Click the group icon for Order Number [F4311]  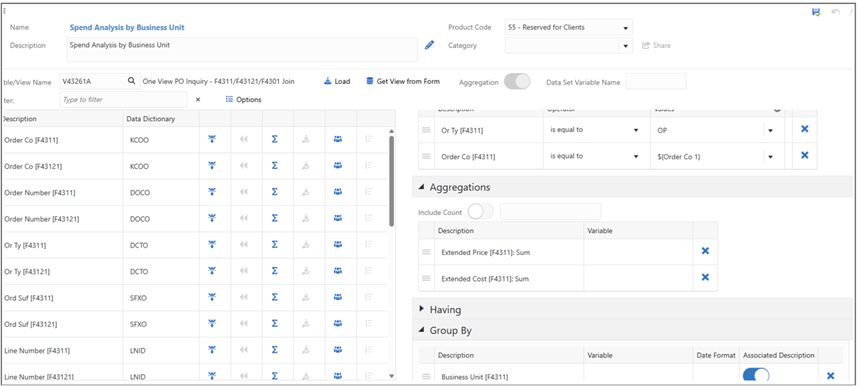[338, 192]
